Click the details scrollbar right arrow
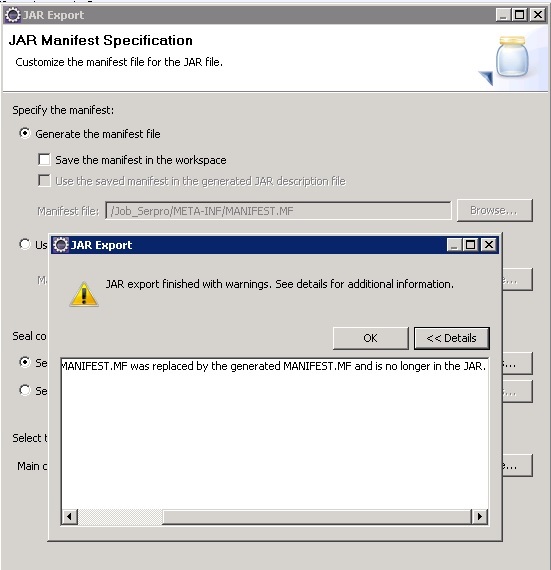Viewport: 551px width, 570px height. pyautogui.click(x=479, y=516)
